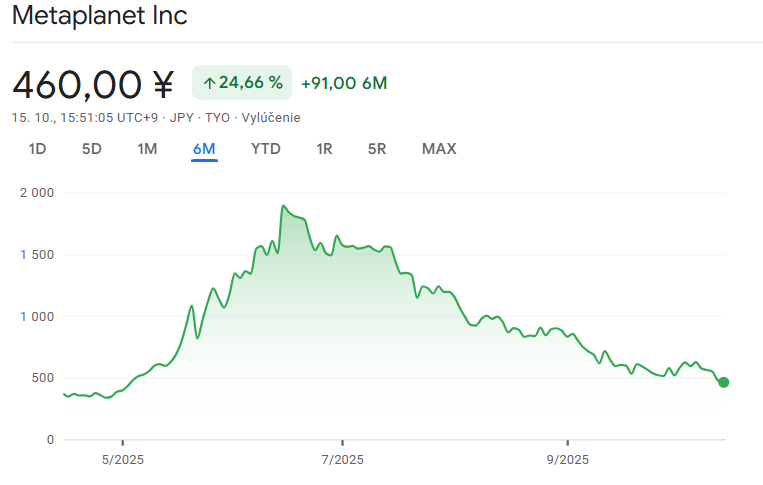This screenshot has height=485, width=763.
Task: Choose the 5R five-year range tab
Action: coord(377,149)
